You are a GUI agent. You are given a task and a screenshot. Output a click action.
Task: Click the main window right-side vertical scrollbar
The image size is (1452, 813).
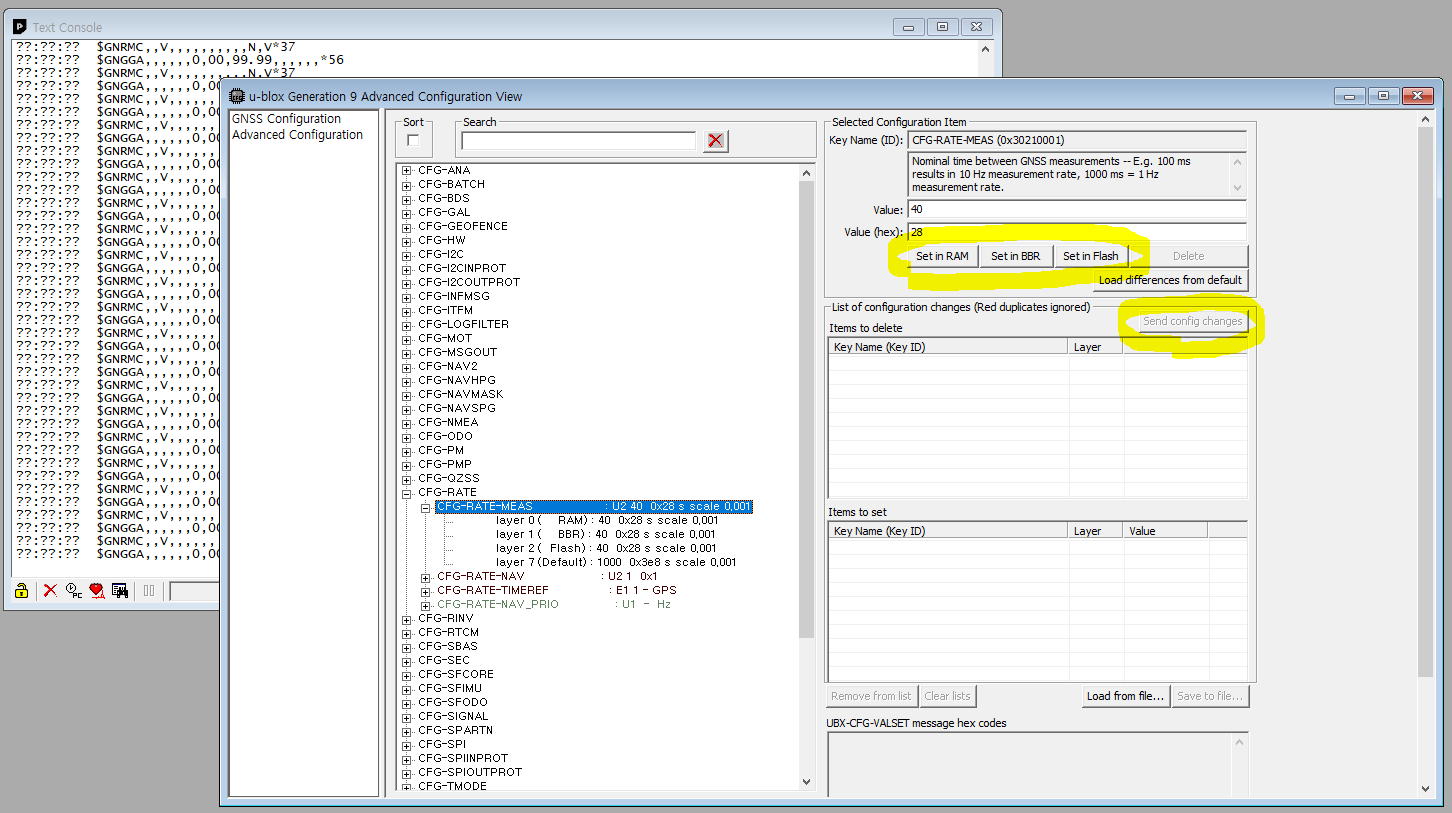tap(1426, 402)
